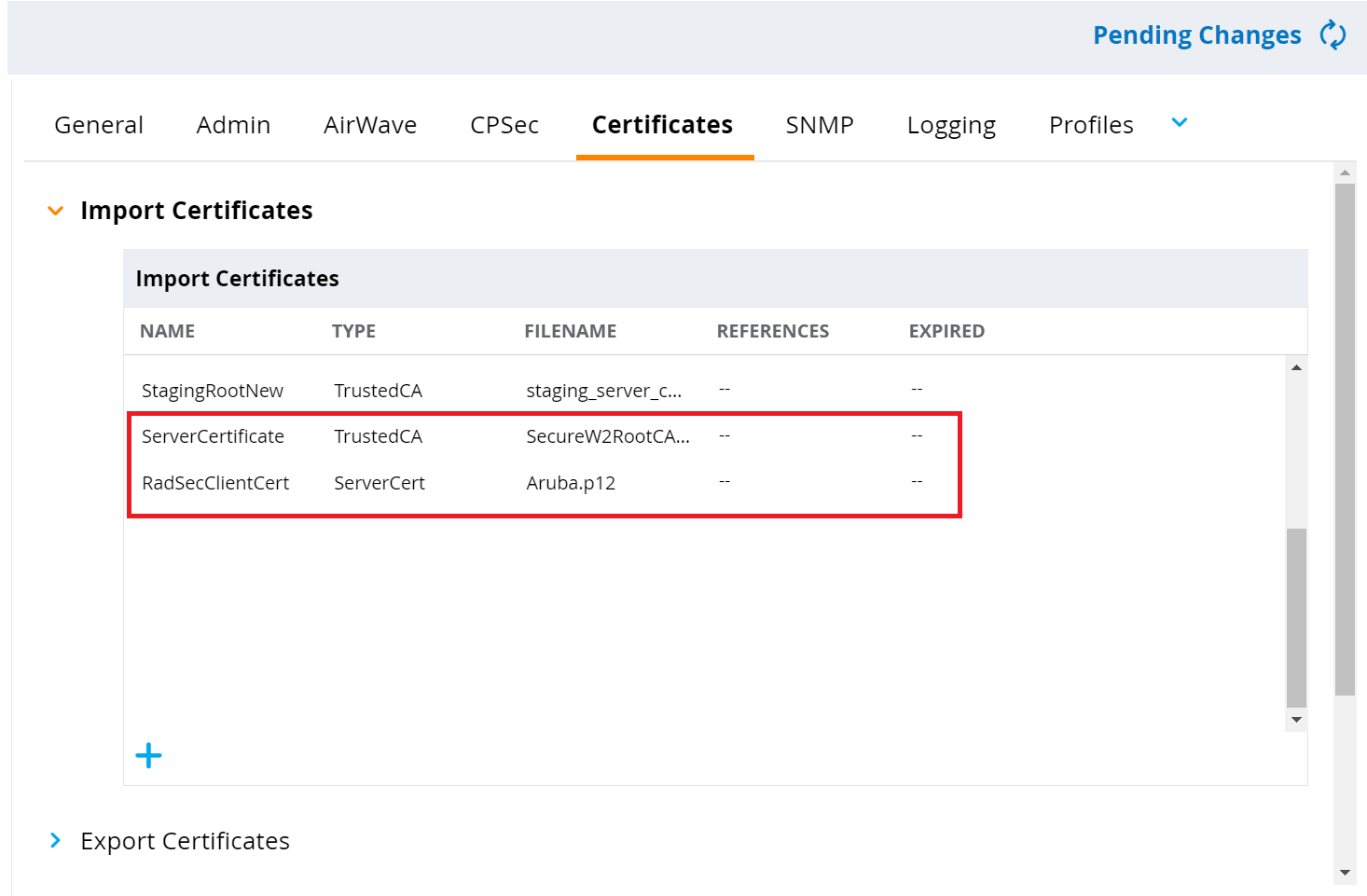This screenshot has width=1367, height=896.
Task: Select the ServerCertificate table row
Action: pyautogui.click(x=213, y=436)
